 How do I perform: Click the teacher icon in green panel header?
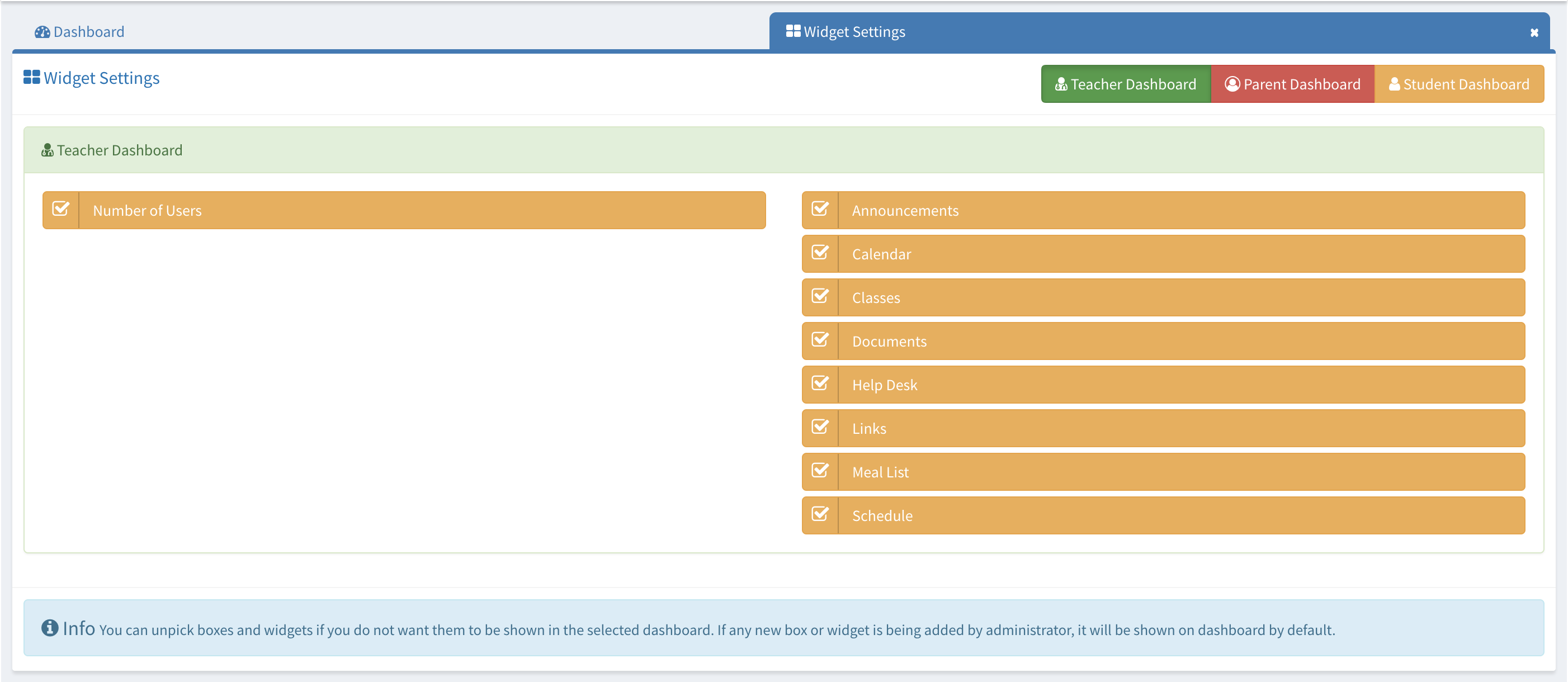click(48, 150)
